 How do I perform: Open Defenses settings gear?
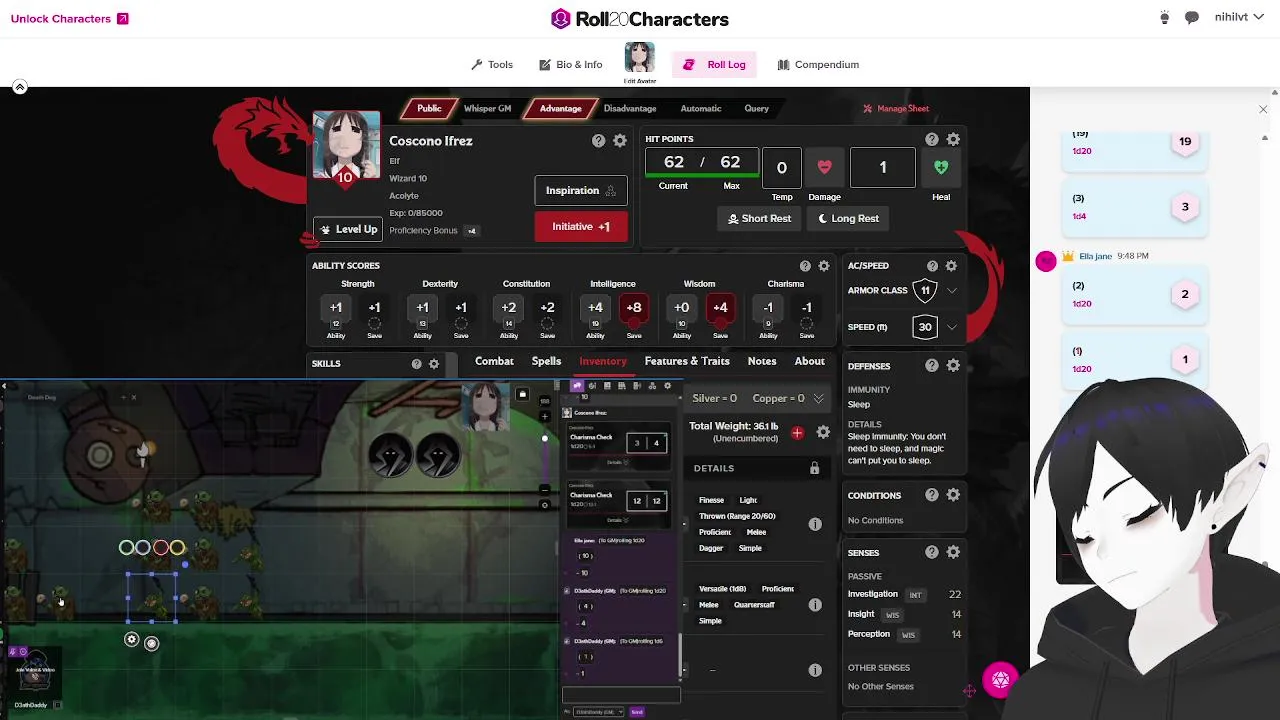coord(953,366)
